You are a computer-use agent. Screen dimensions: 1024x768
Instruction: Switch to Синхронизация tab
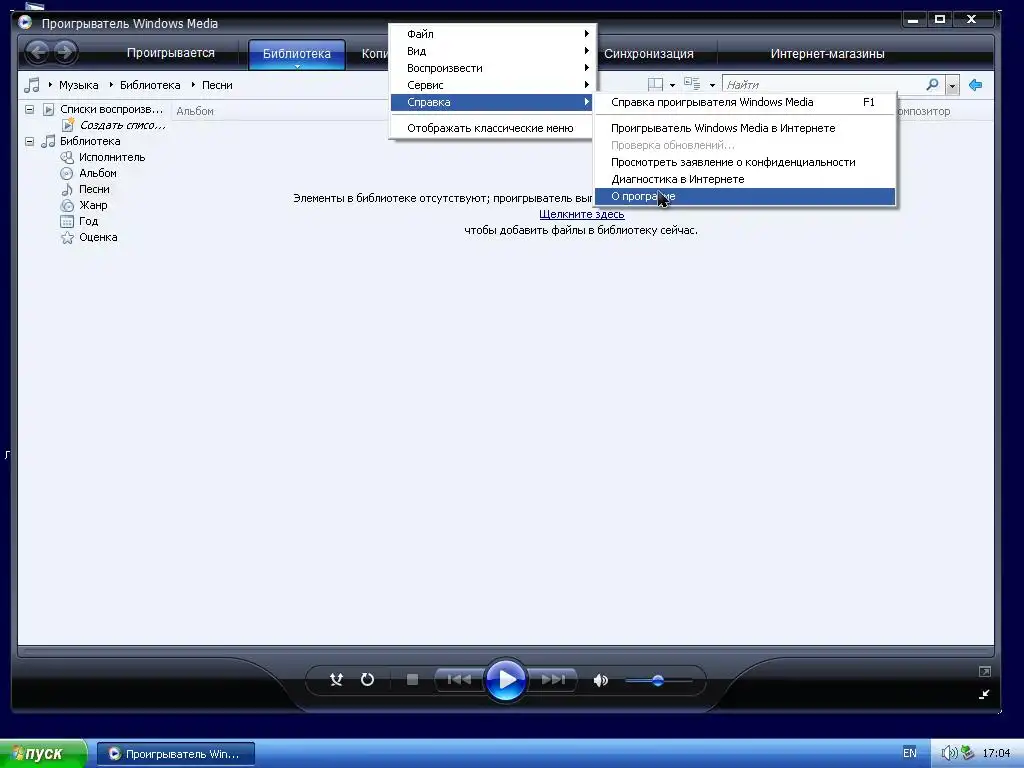click(x=648, y=54)
